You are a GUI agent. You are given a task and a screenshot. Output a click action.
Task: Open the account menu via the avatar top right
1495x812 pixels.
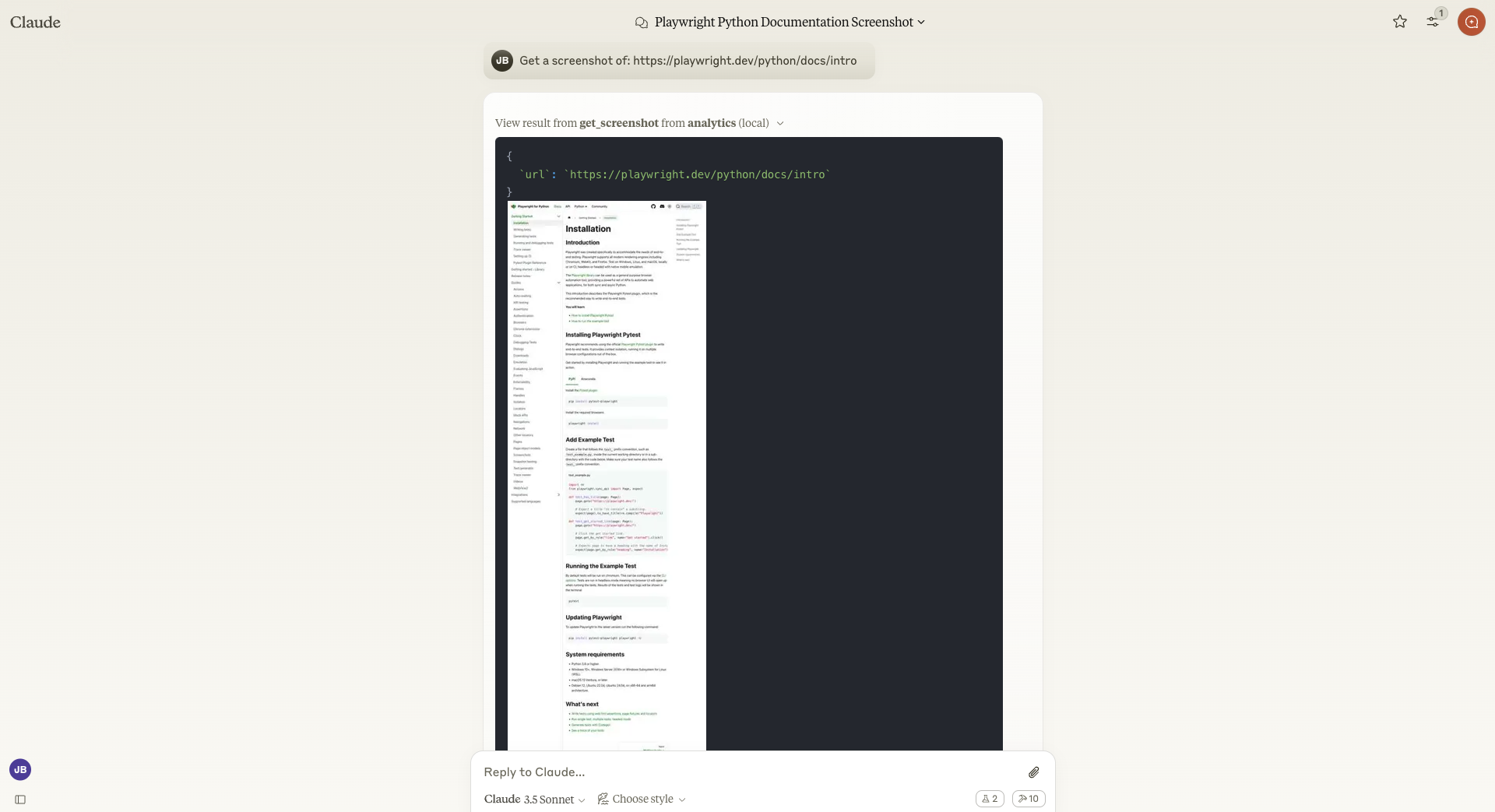tap(1472, 22)
